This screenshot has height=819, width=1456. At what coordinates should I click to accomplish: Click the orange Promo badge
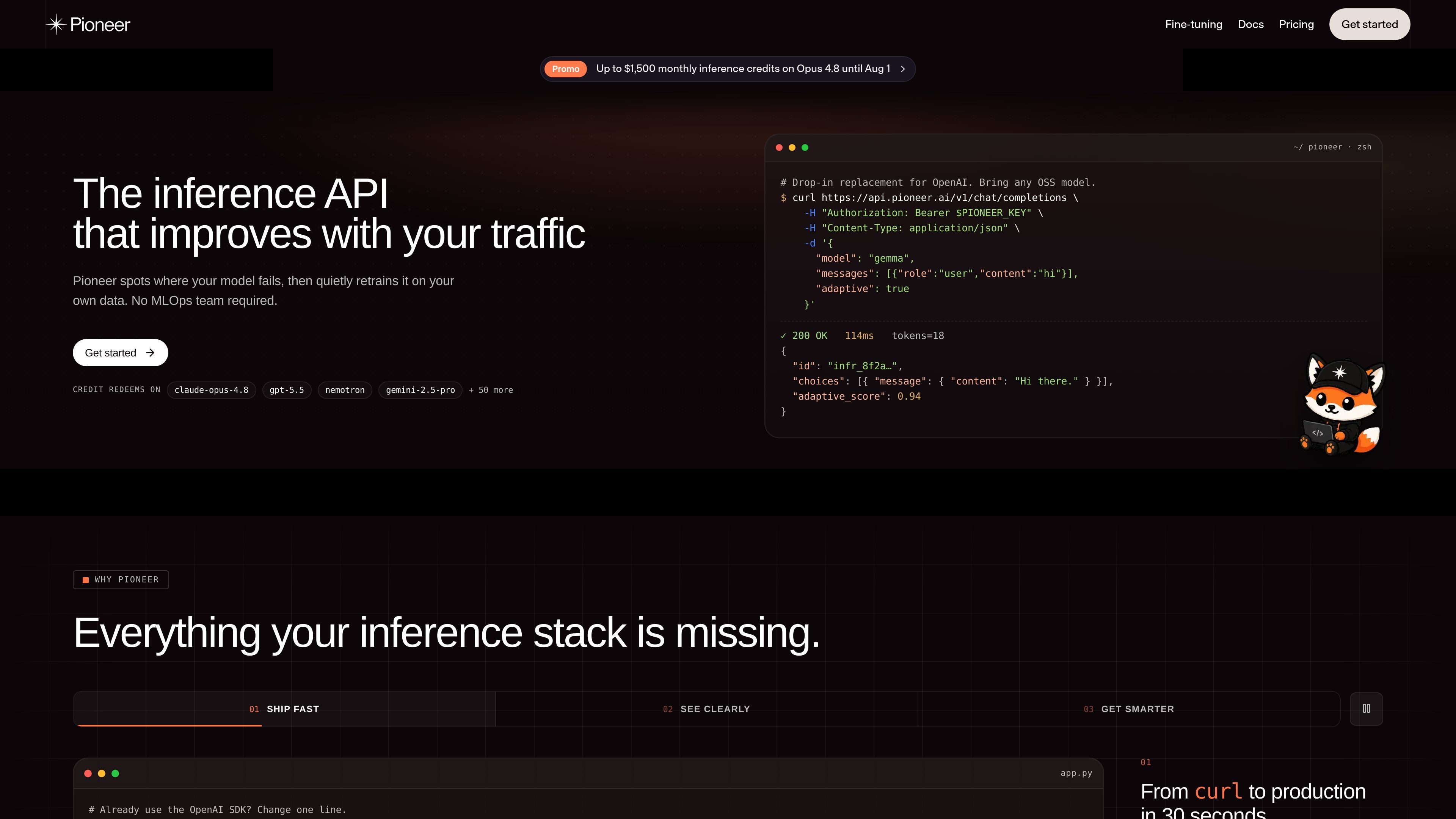coord(565,69)
